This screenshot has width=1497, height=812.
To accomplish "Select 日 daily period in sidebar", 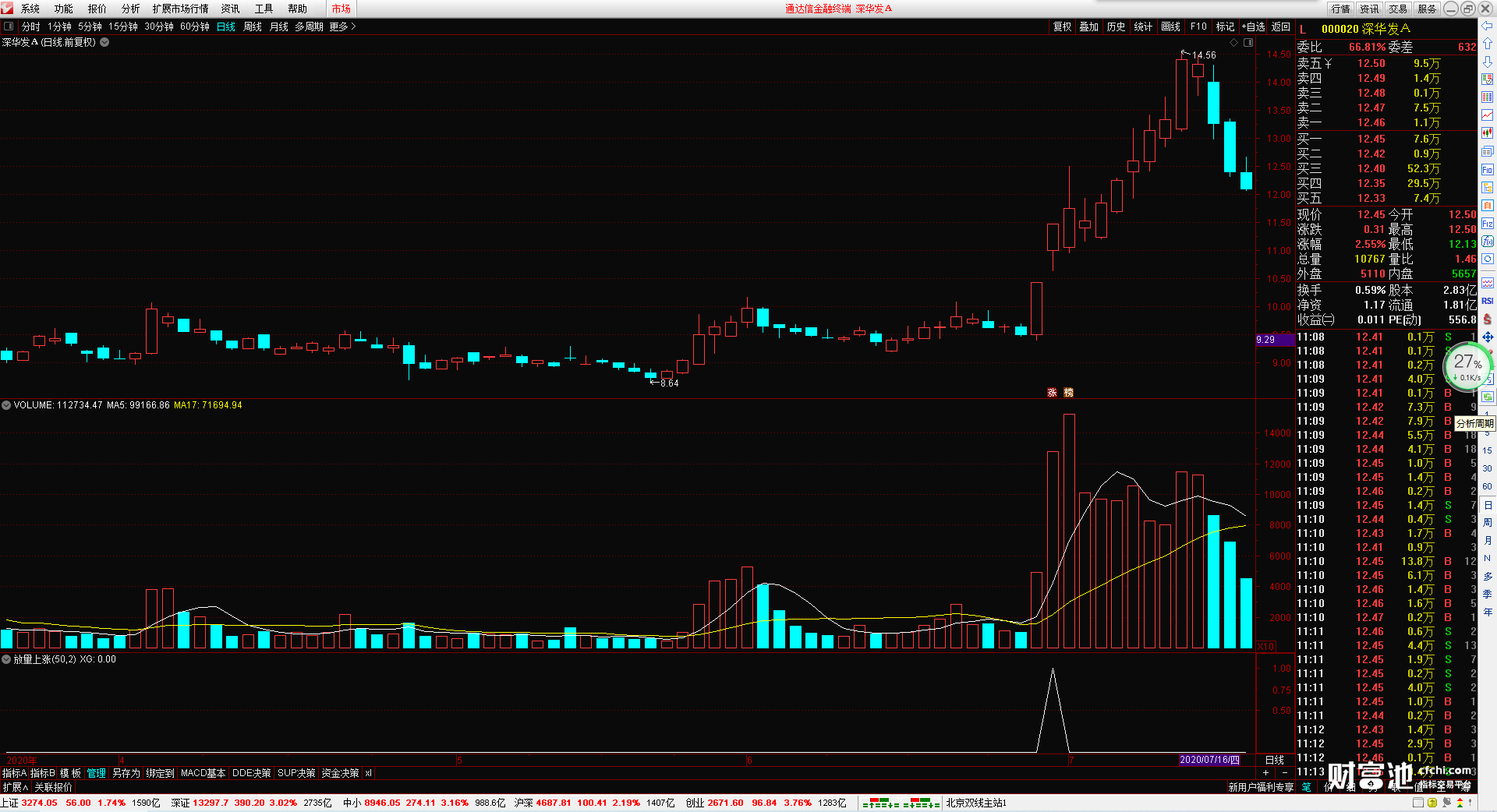I will pyautogui.click(x=1488, y=505).
